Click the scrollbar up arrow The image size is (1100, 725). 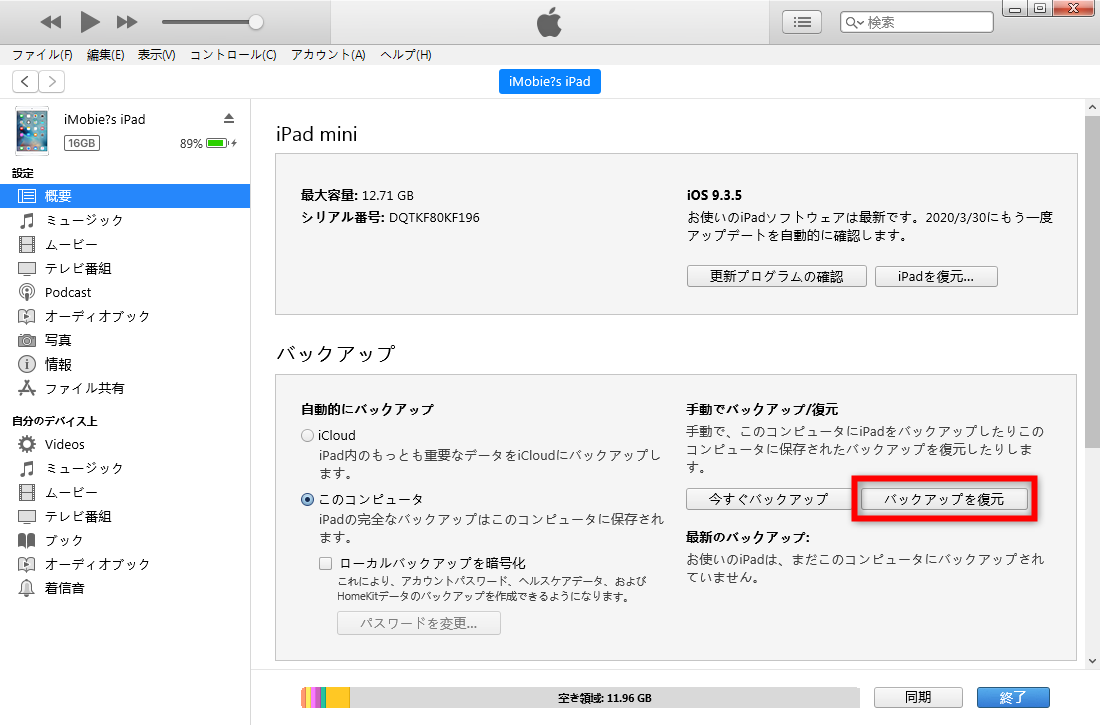[1092, 107]
